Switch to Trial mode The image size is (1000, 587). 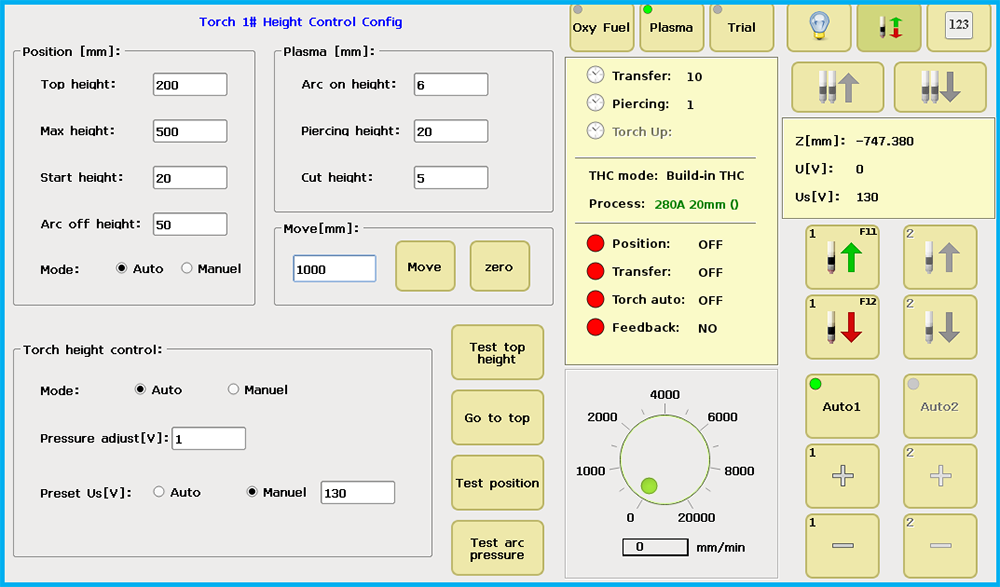click(x=742, y=27)
